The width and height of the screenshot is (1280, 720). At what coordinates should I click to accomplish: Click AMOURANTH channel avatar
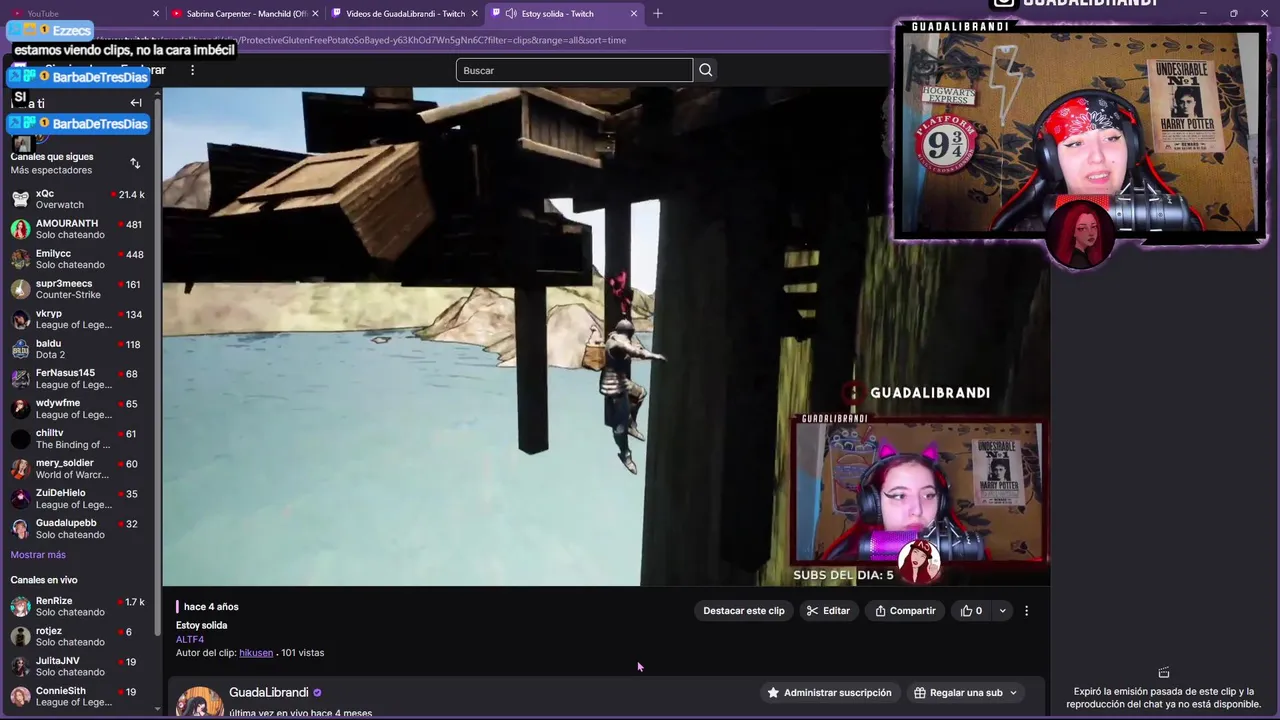[20, 229]
